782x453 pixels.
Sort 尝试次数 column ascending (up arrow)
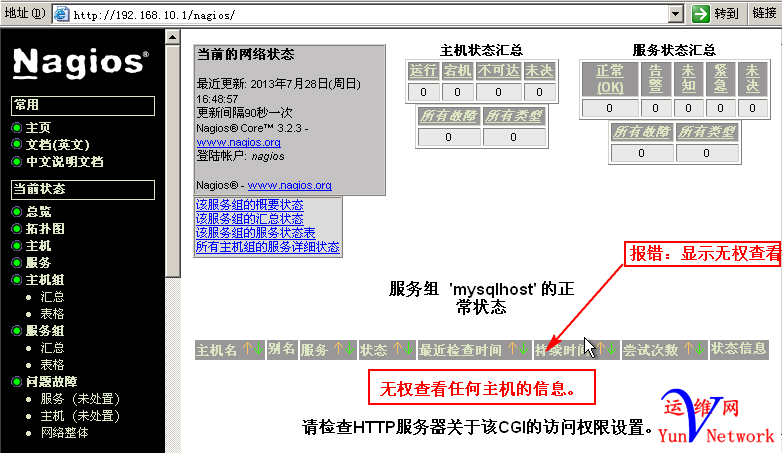pyautogui.click(x=689, y=349)
